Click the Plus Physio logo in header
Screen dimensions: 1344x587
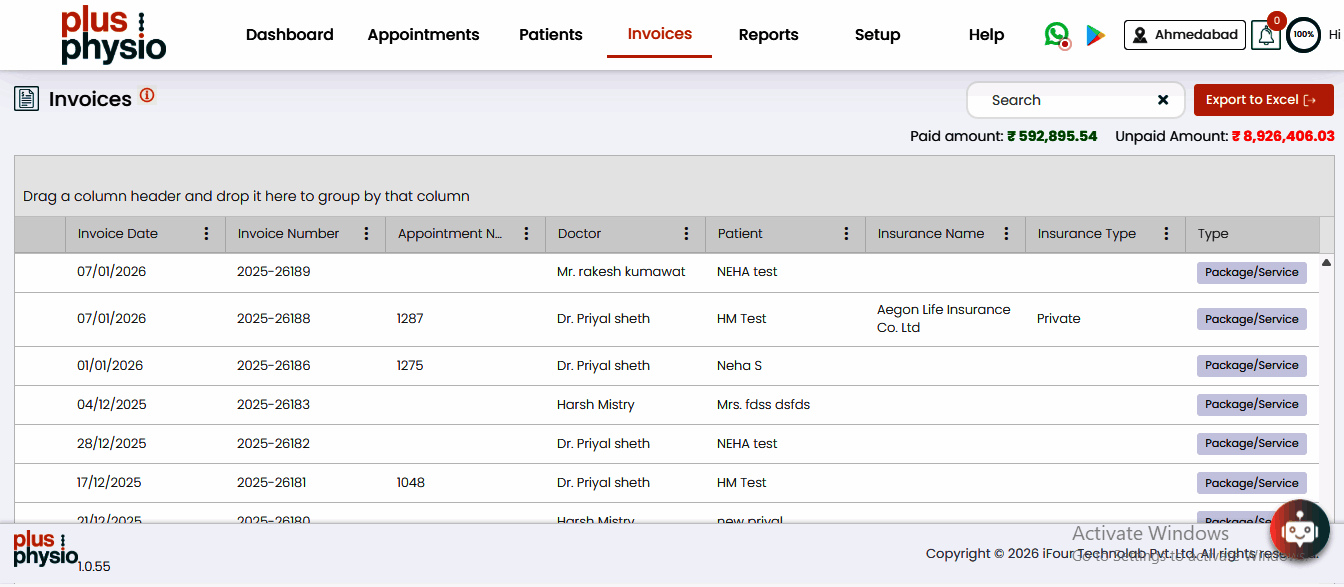pos(113,36)
